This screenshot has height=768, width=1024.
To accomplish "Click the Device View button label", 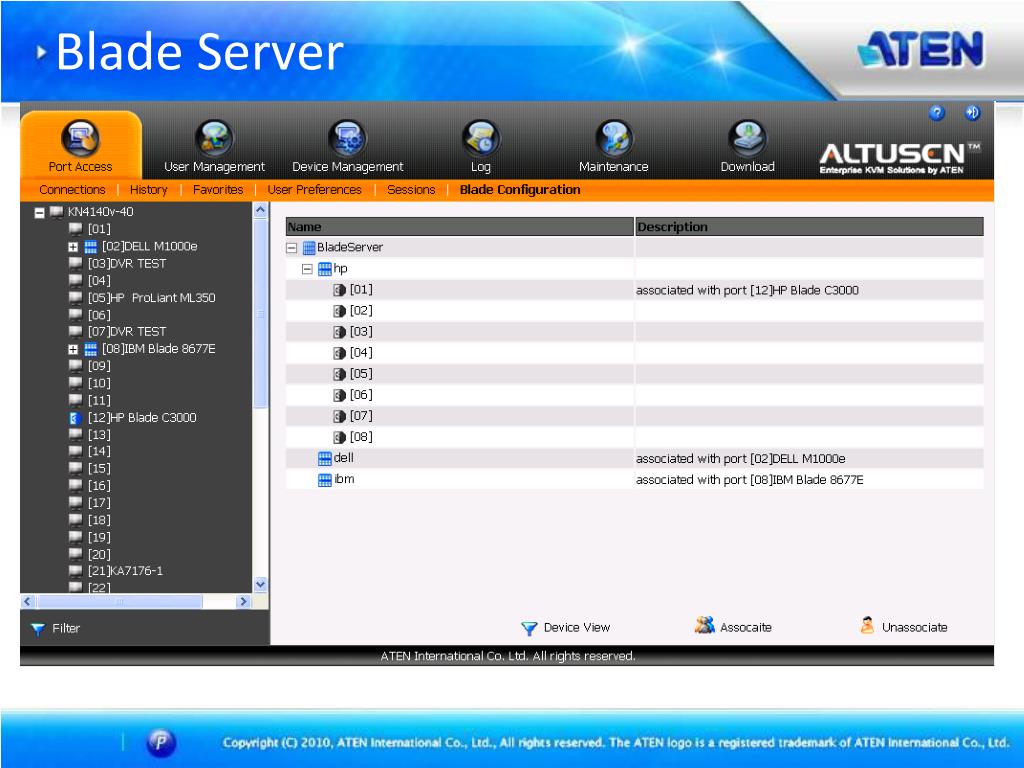I will [577, 628].
